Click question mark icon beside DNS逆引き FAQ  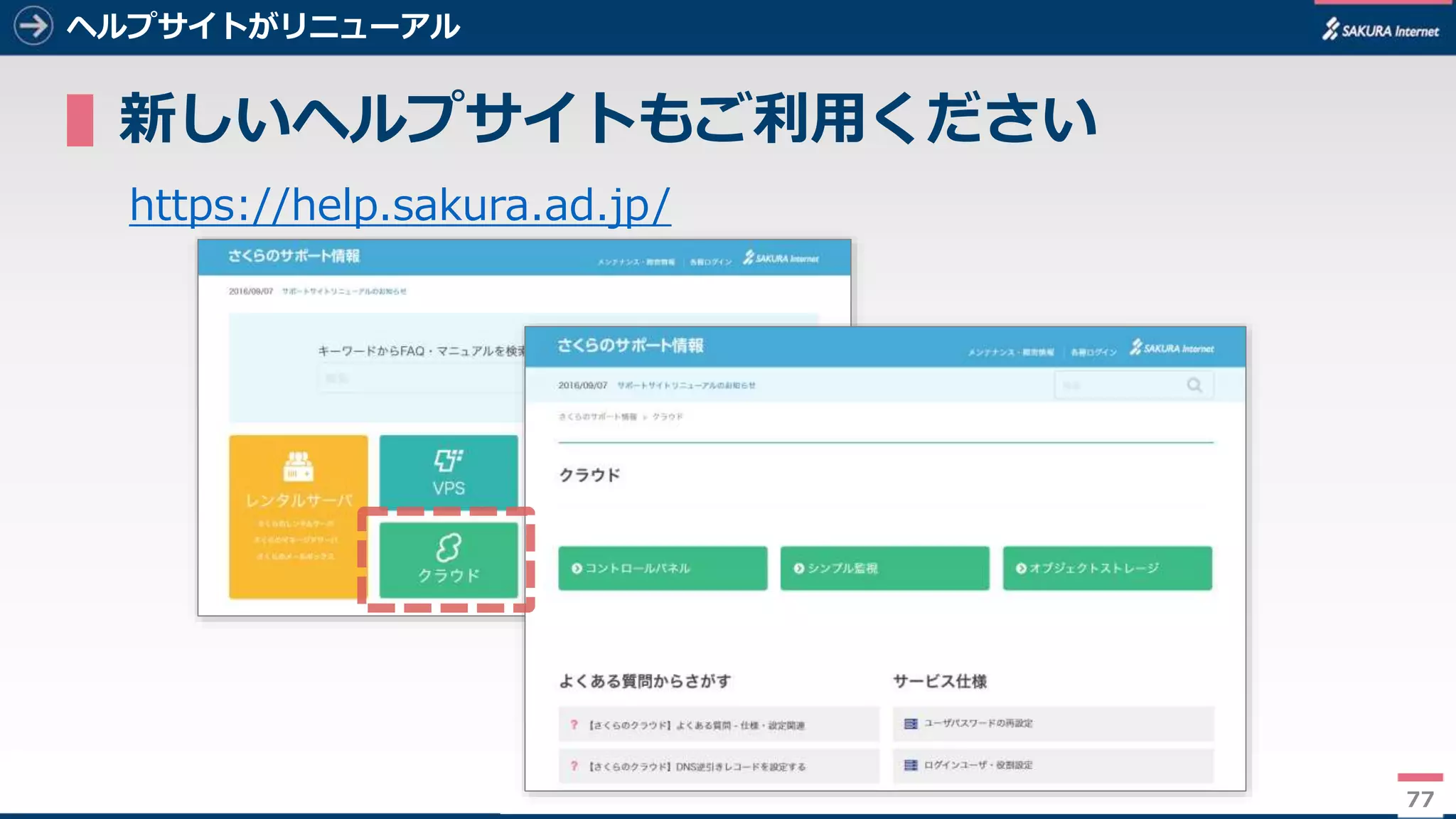point(574,766)
